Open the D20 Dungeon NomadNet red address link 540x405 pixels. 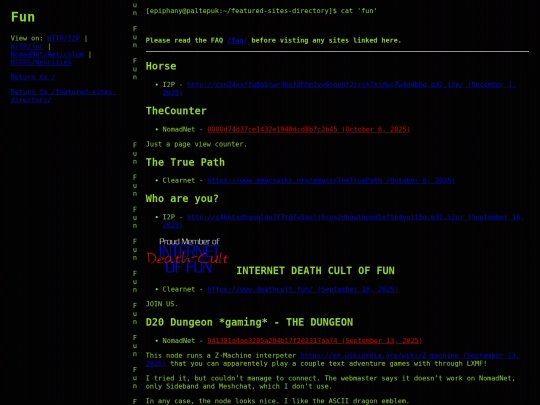tap(315, 341)
